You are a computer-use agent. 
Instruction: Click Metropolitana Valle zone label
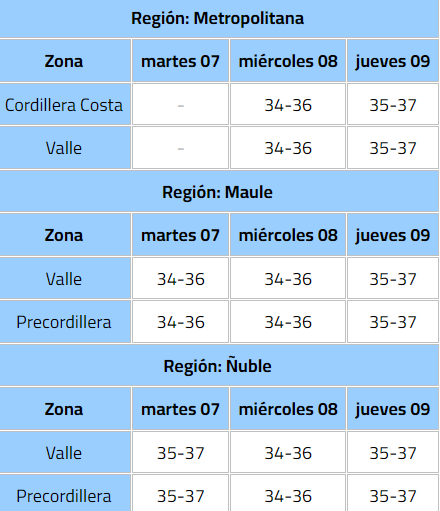pyautogui.click(x=65, y=148)
